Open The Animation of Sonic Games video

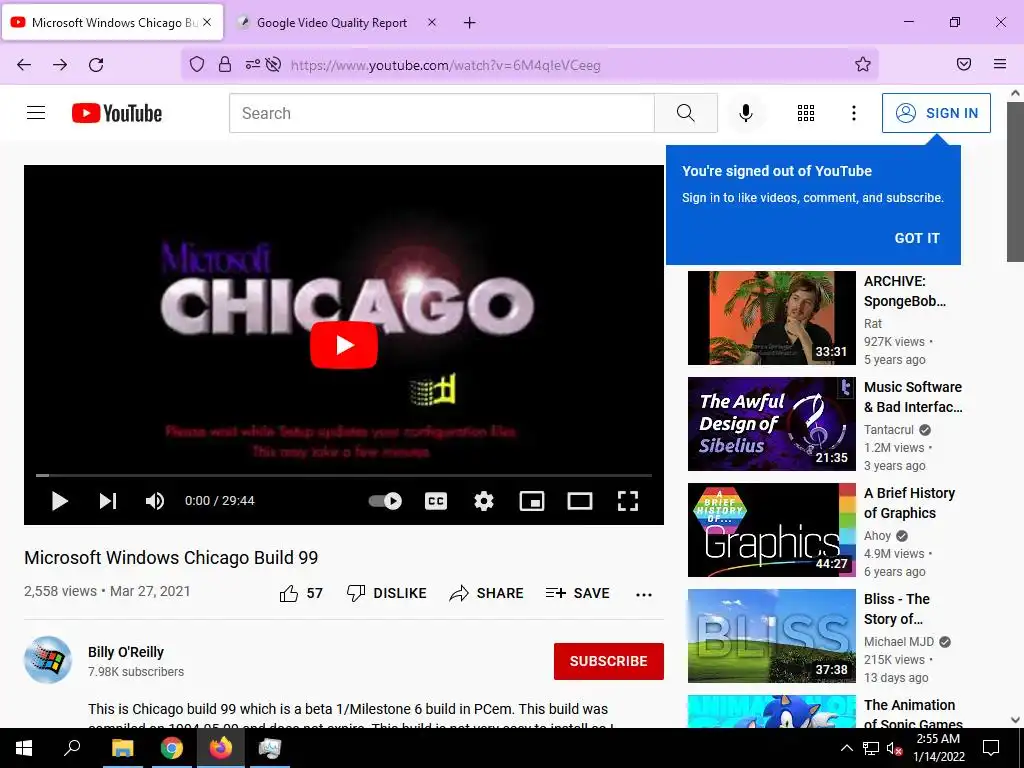771,711
